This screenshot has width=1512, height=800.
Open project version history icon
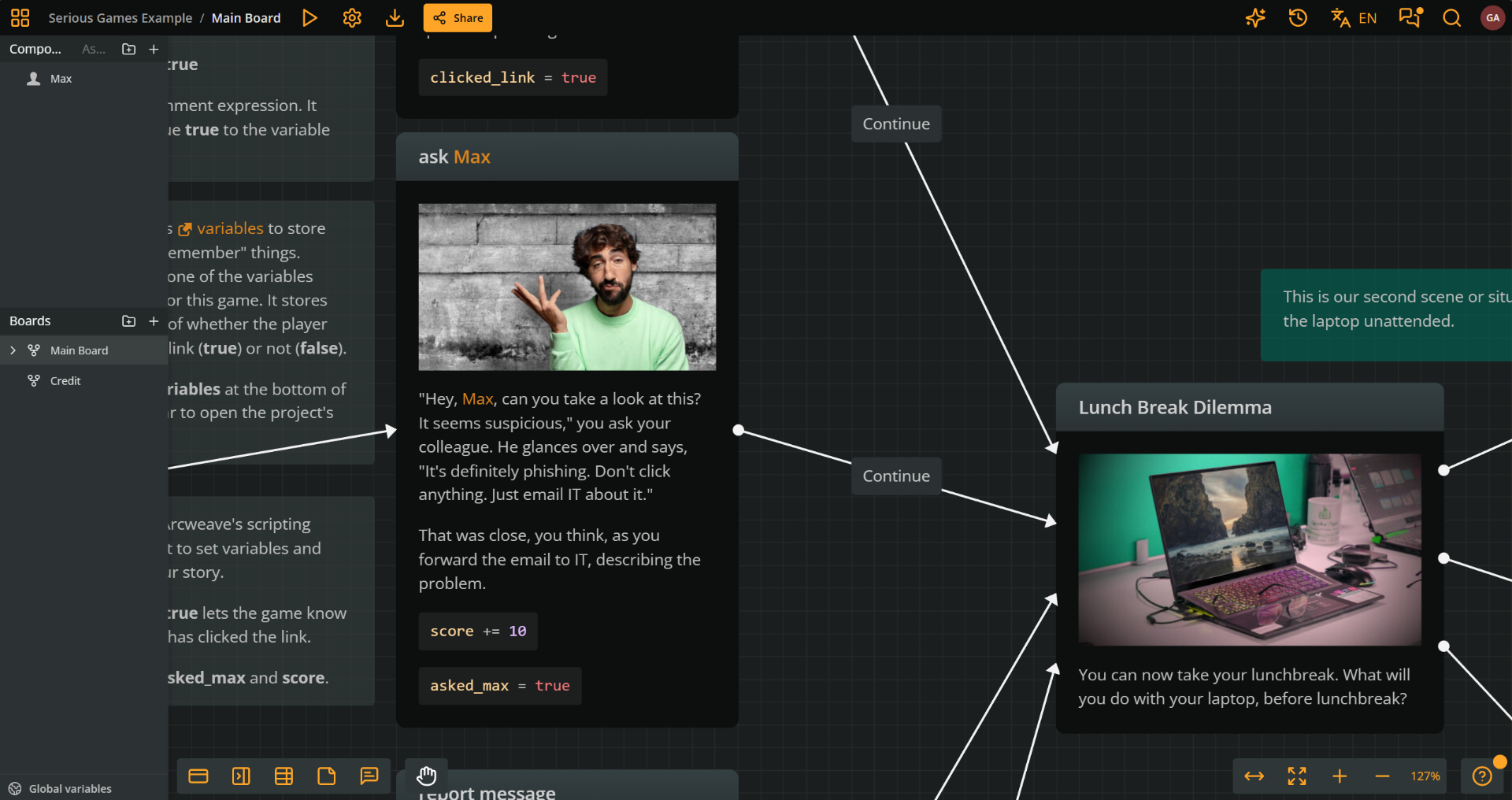click(x=1298, y=18)
